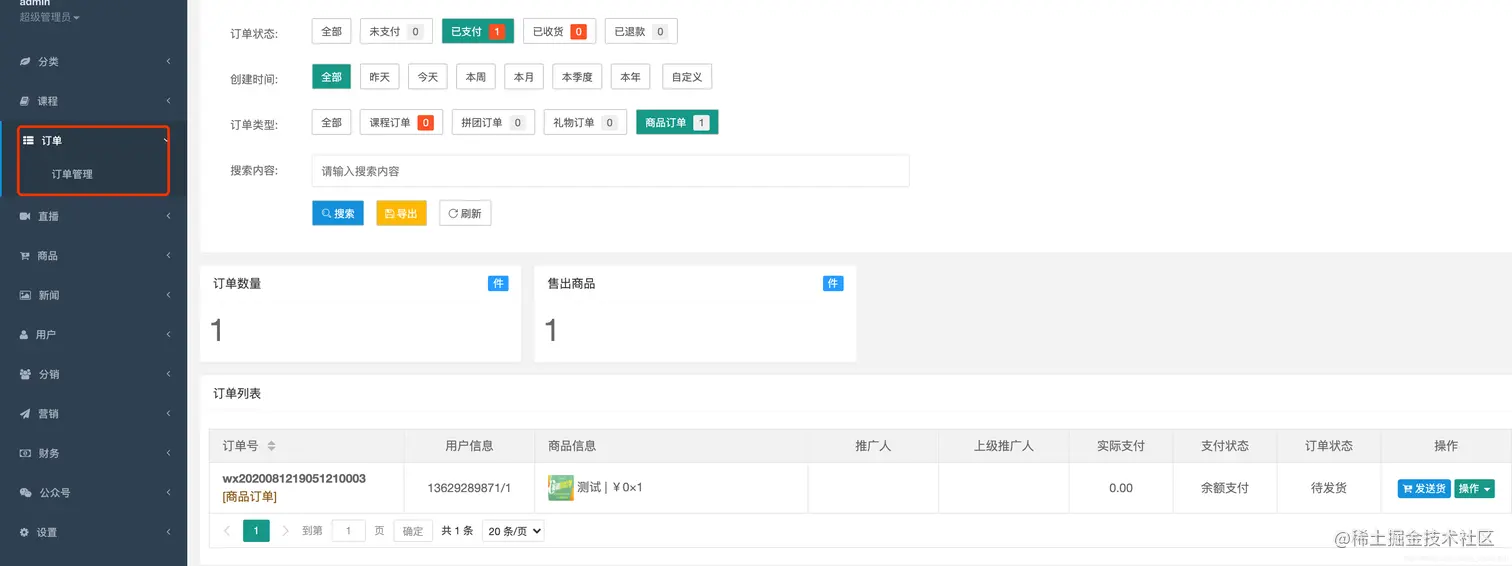Click the 课程 book icon in sidebar
This screenshot has width=1512, height=566.
tap(25, 101)
